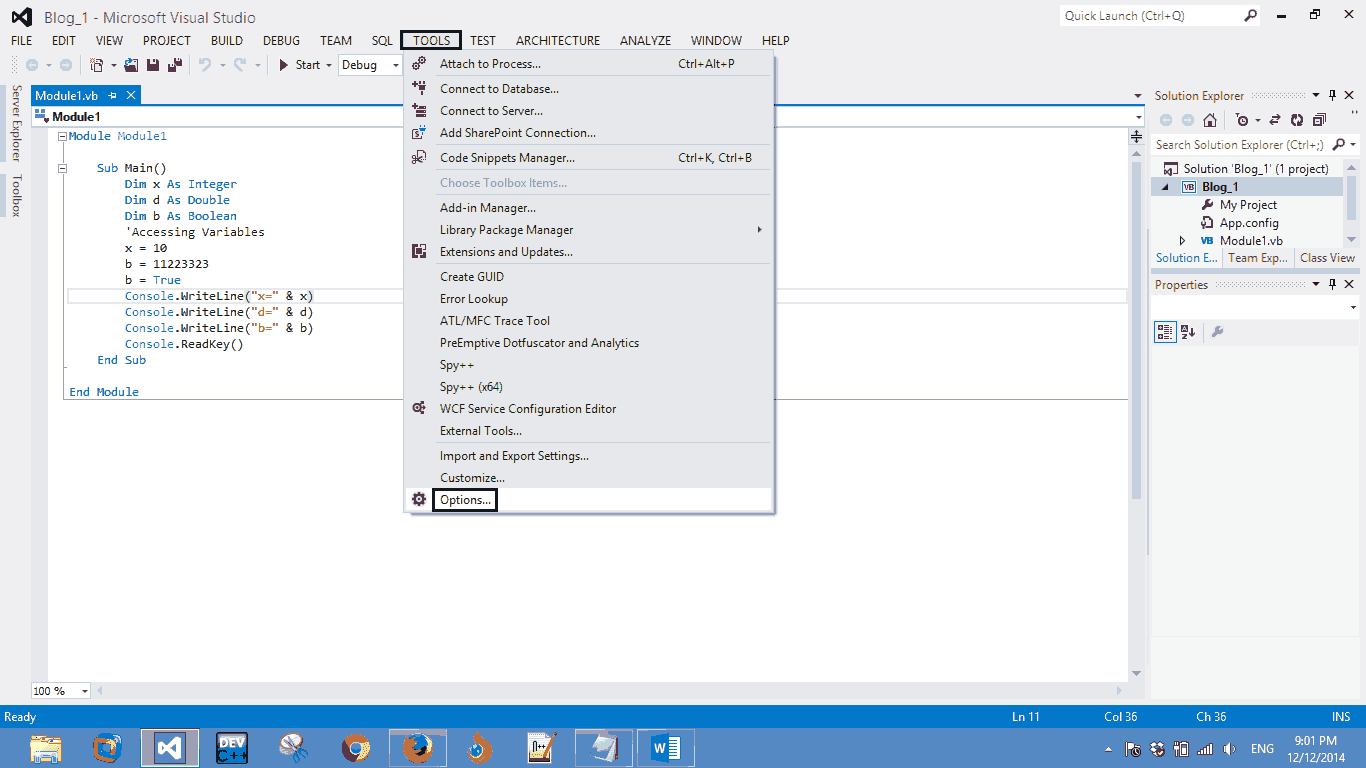Expand the Module1.vb tree node
The width and height of the screenshot is (1366, 768).
[x=1182, y=240]
